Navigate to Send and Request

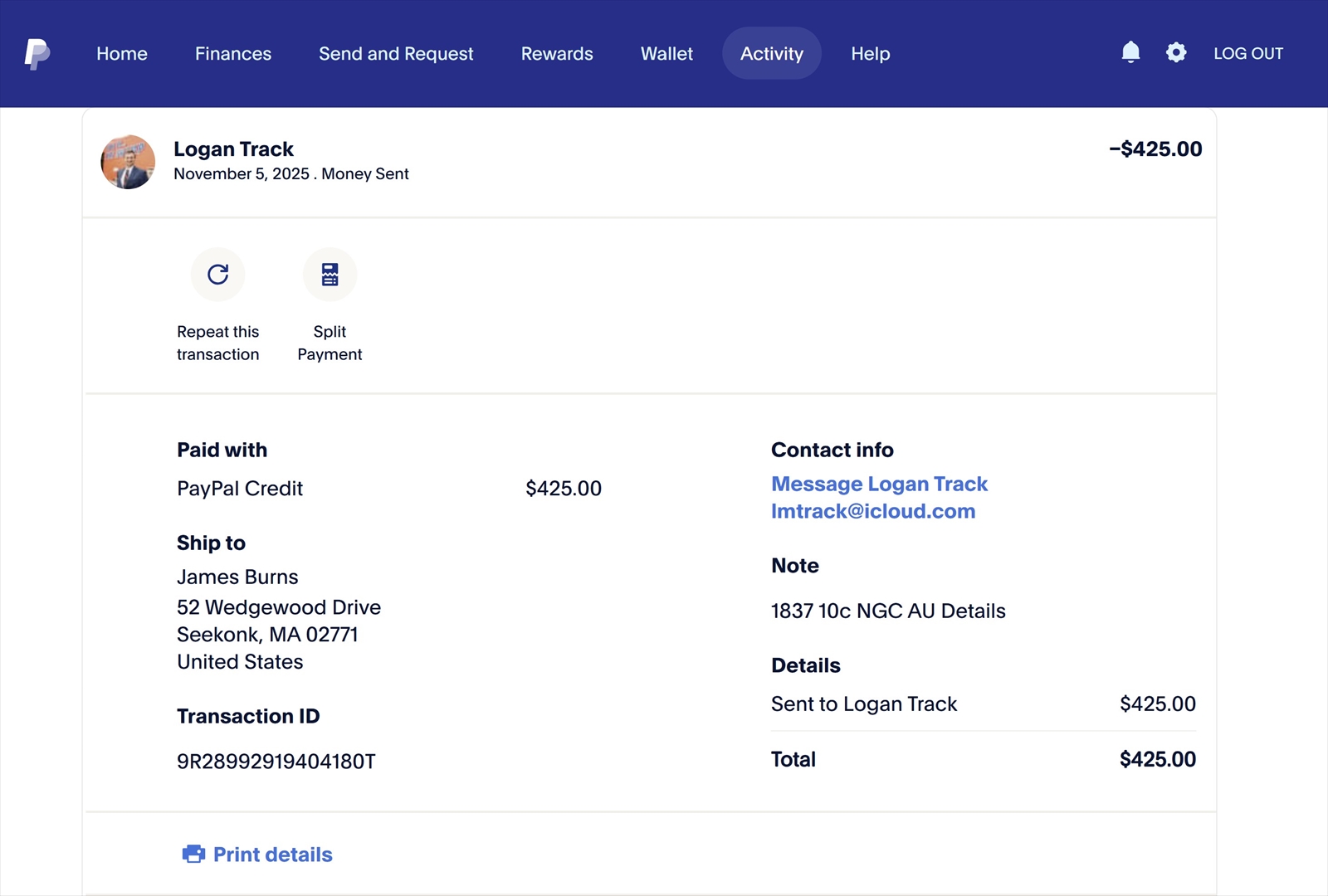click(x=396, y=54)
